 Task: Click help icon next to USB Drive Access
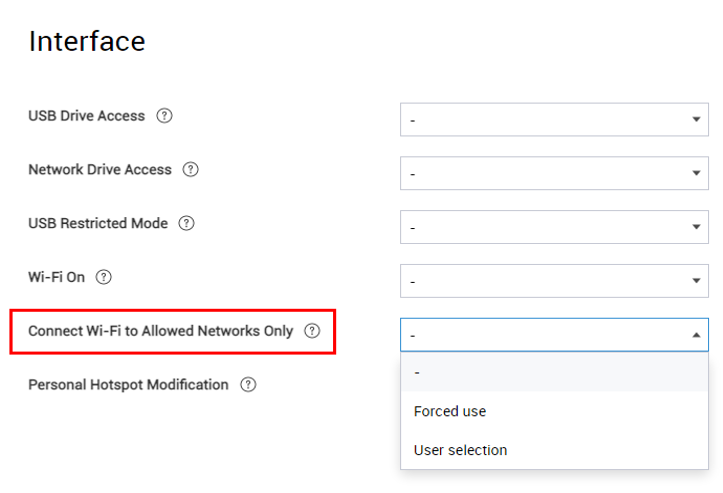pos(164,115)
